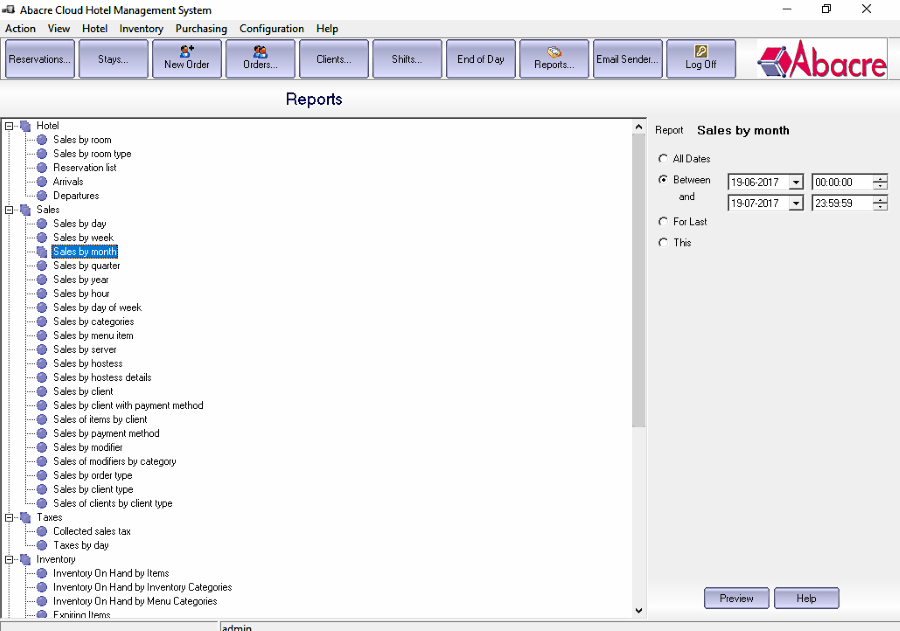Click the report tree vertical scrollbar thumb
Image resolution: width=900 pixels, height=631 pixels.
(x=639, y=280)
